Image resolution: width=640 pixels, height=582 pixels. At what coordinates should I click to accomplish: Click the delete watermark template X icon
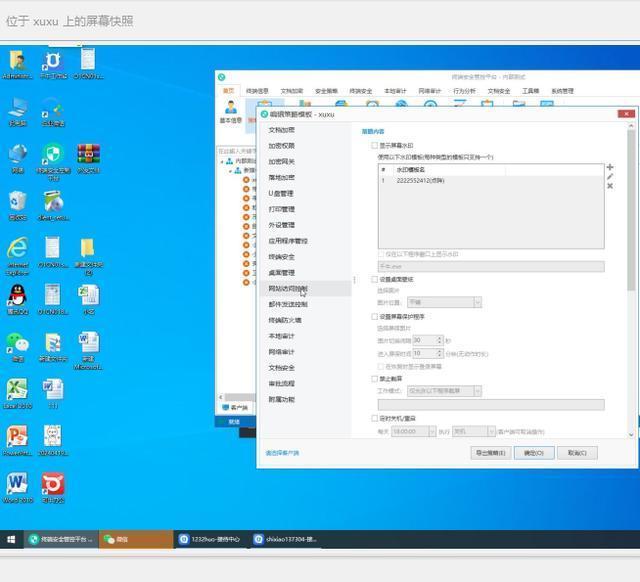tap(610, 186)
